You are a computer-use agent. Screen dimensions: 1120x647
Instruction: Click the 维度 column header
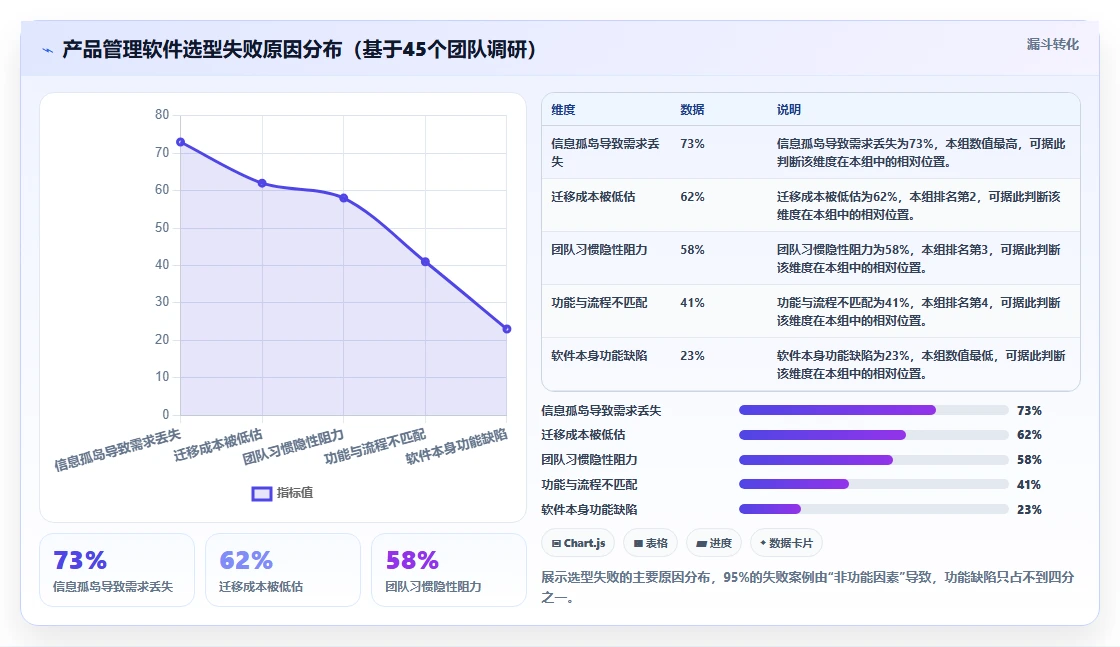(563, 110)
